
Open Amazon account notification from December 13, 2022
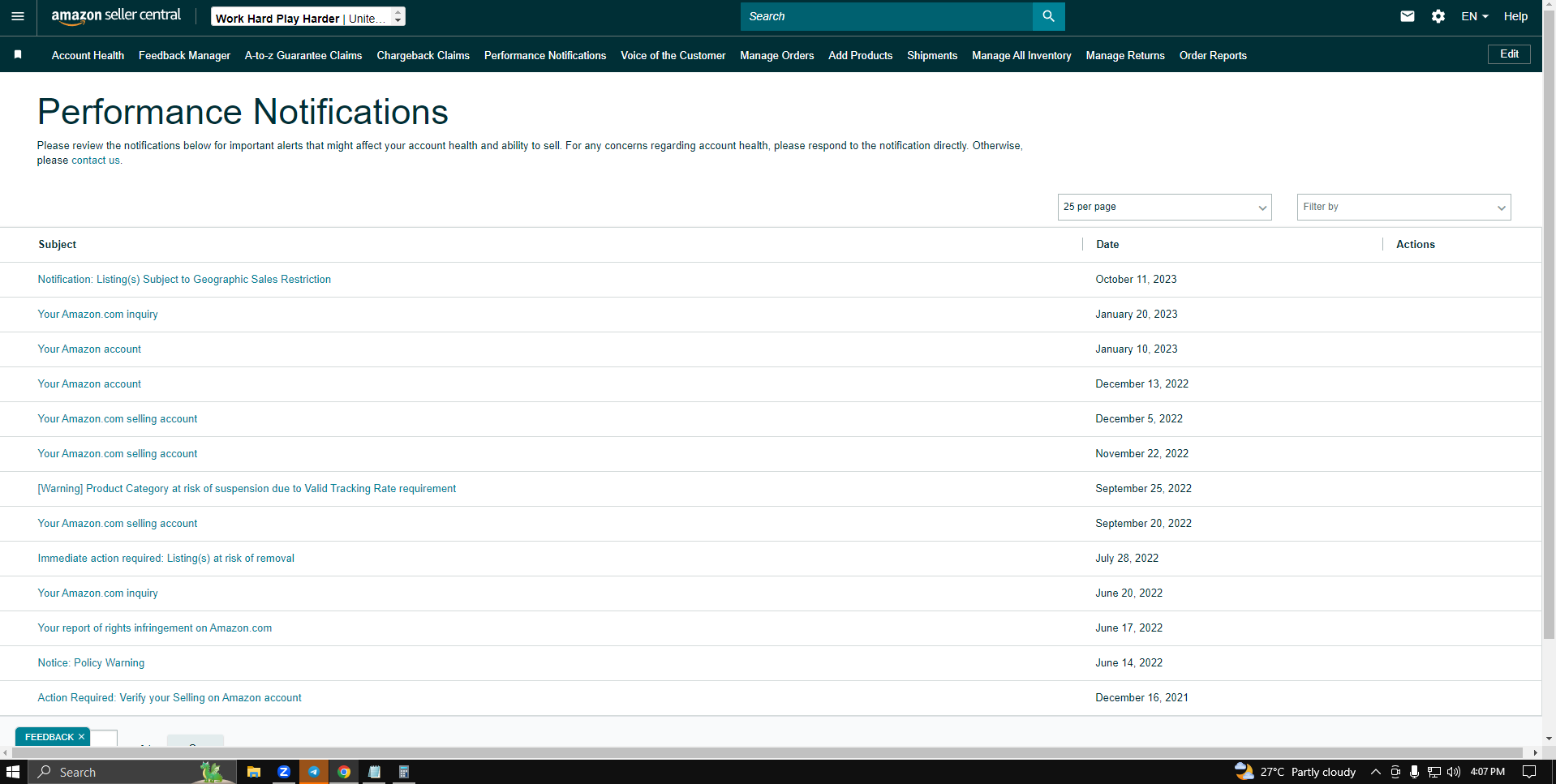click(x=89, y=384)
